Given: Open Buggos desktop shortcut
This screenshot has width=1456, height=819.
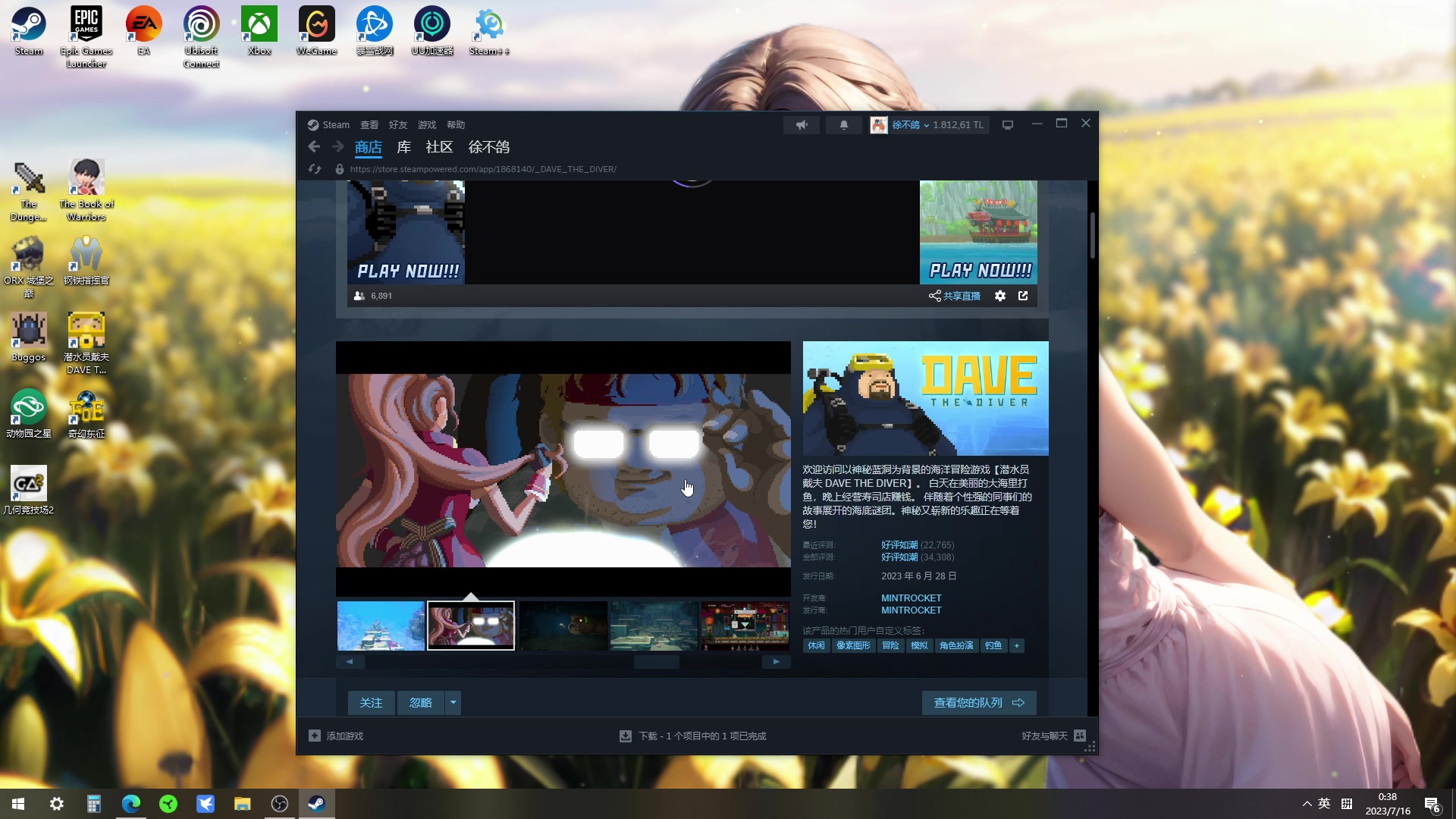Looking at the screenshot, I should (29, 337).
